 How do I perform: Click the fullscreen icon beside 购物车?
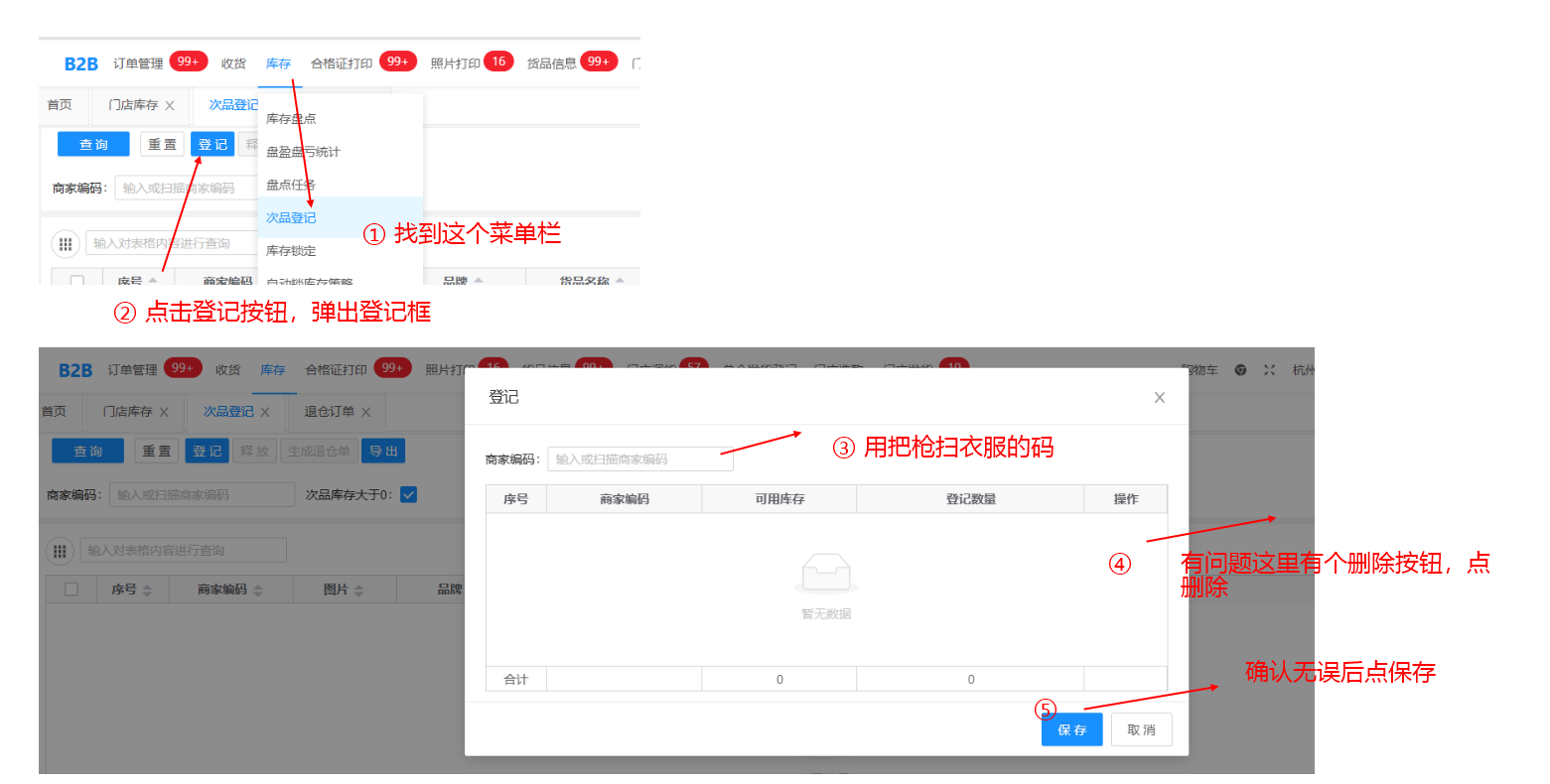click(1269, 370)
